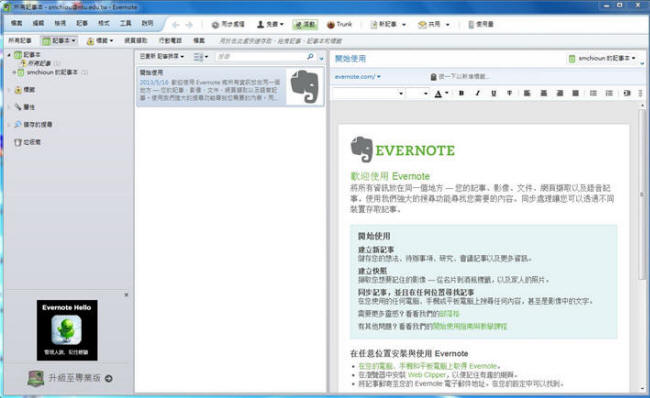Click the Usage toolbar icon
650x398 pixels.
tap(481, 24)
